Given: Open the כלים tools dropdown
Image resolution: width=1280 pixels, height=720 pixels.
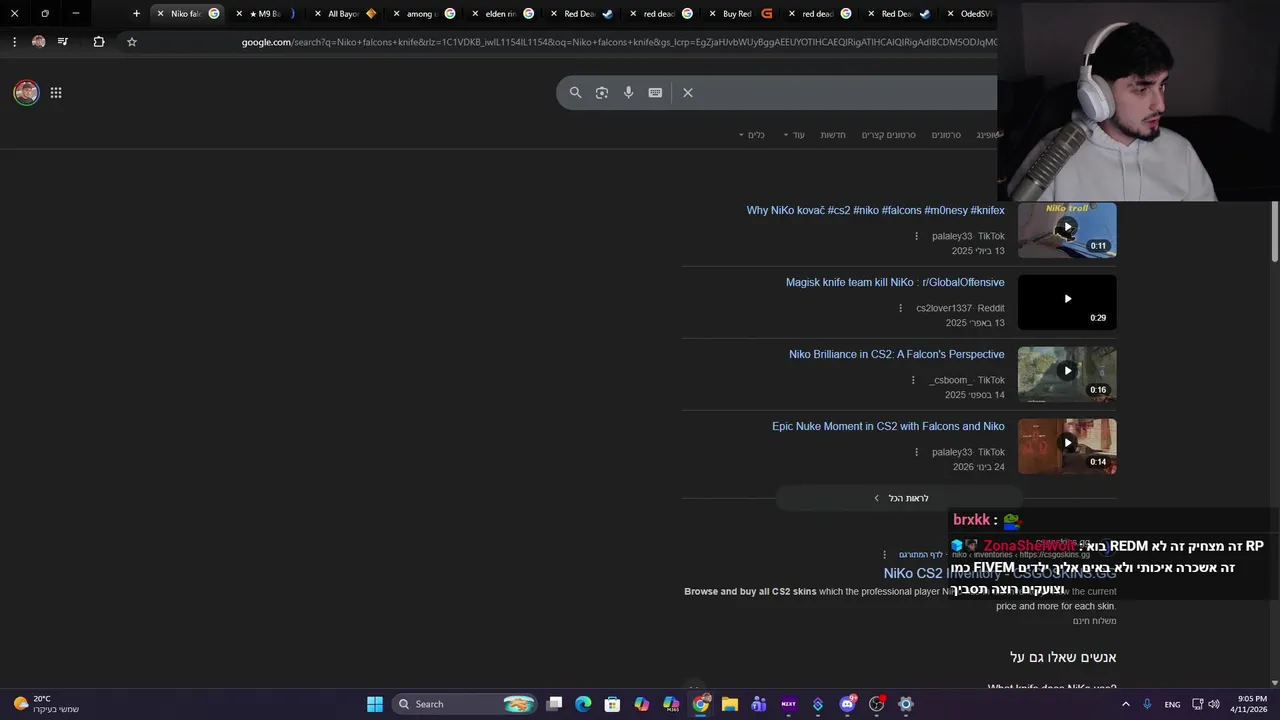Looking at the screenshot, I should 751,135.
